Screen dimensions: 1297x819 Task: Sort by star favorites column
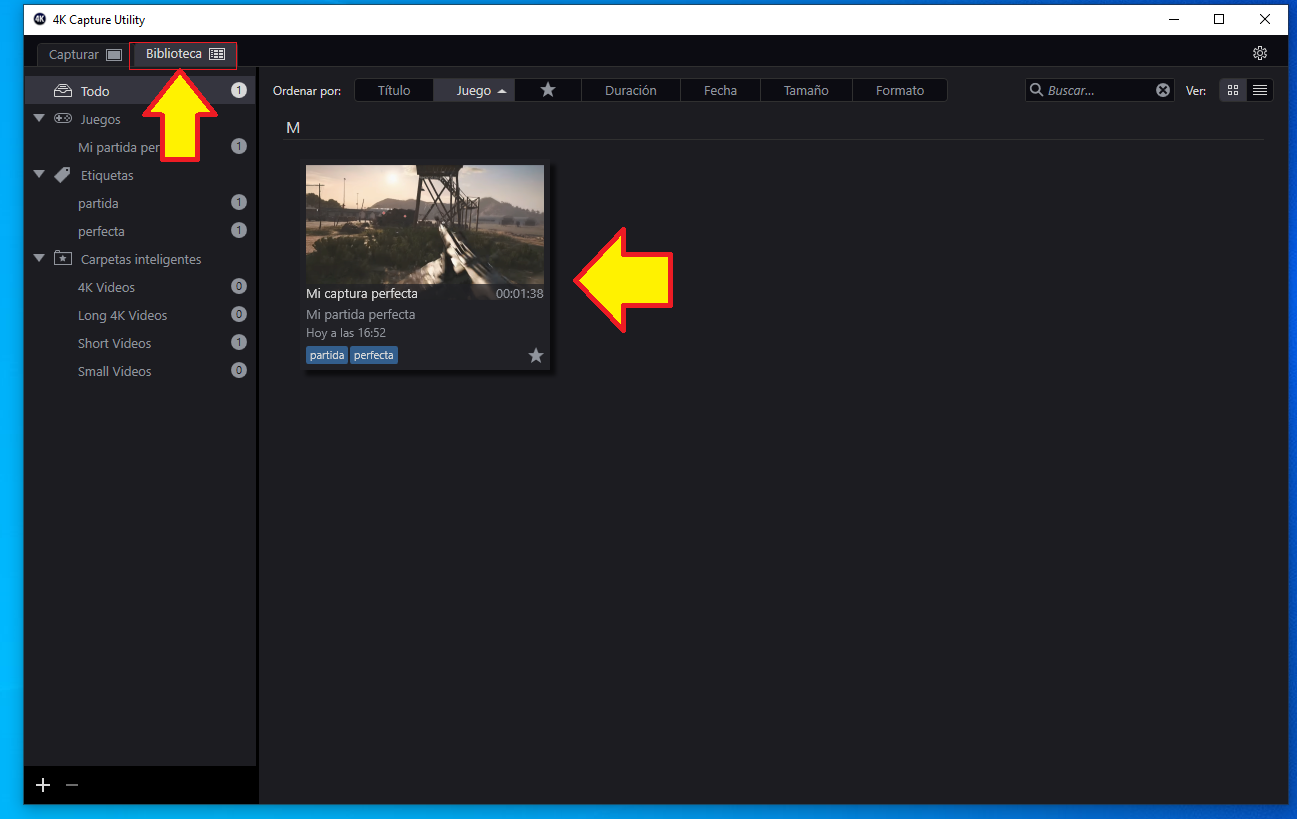tap(547, 90)
